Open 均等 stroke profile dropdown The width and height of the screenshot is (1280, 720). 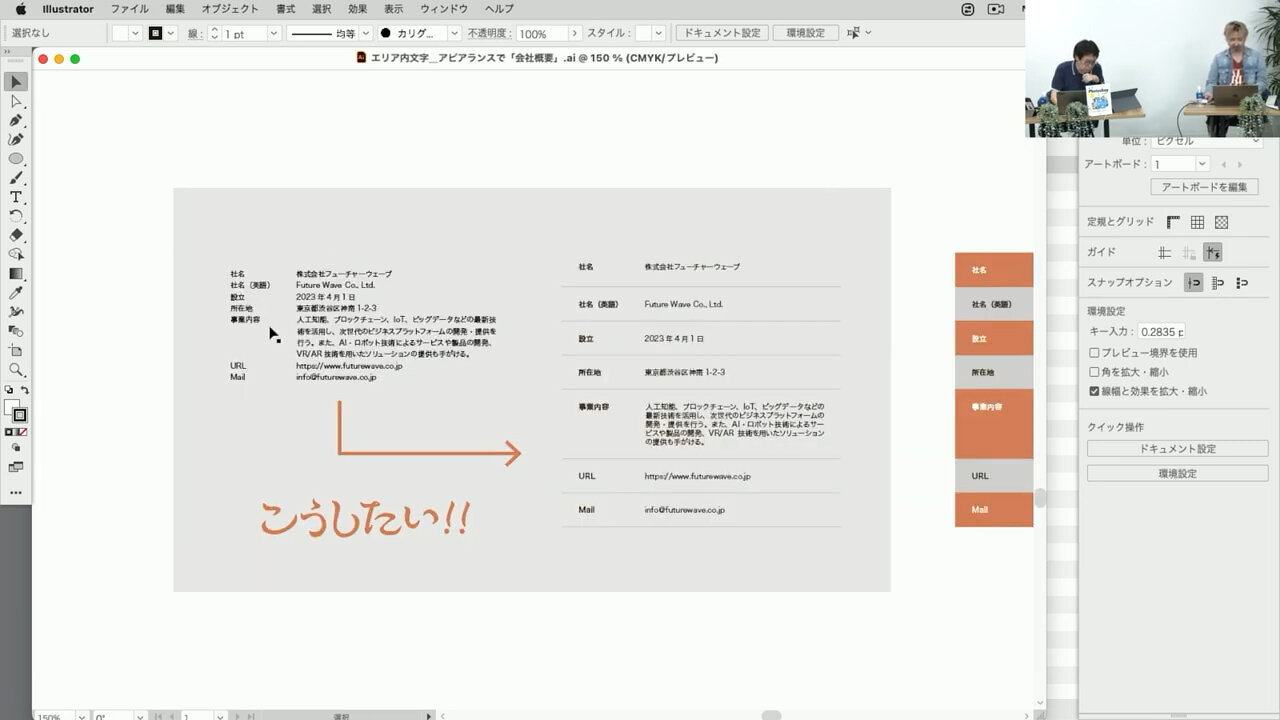click(365, 33)
